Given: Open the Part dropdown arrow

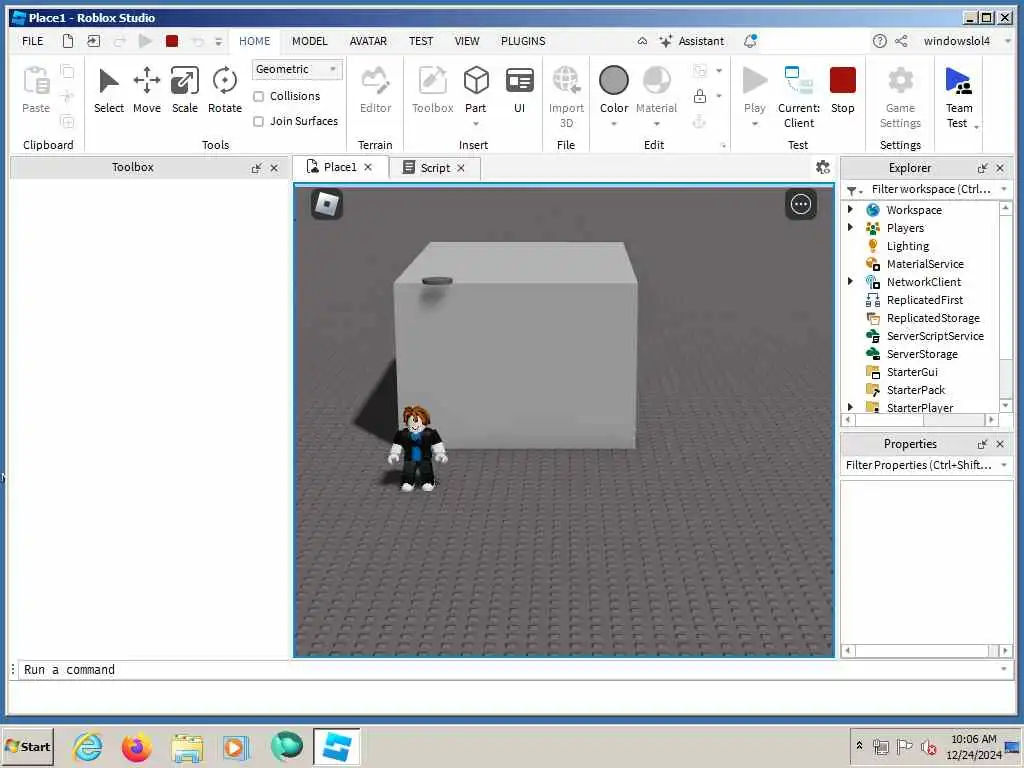Looking at the screenshot, I should tap(476, 124).
